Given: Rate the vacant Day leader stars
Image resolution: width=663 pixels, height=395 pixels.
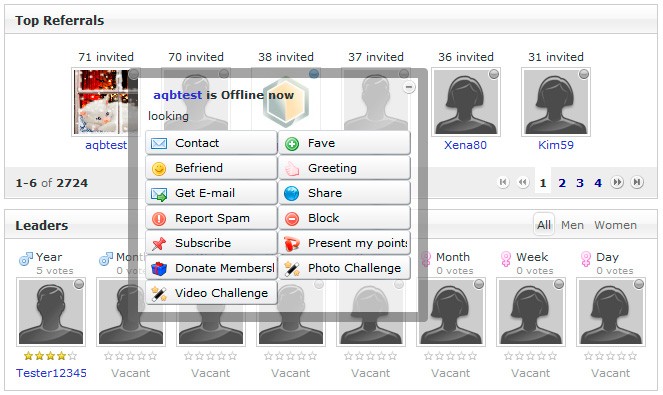Looking at the screenshot, I should [x=611, y=356].
